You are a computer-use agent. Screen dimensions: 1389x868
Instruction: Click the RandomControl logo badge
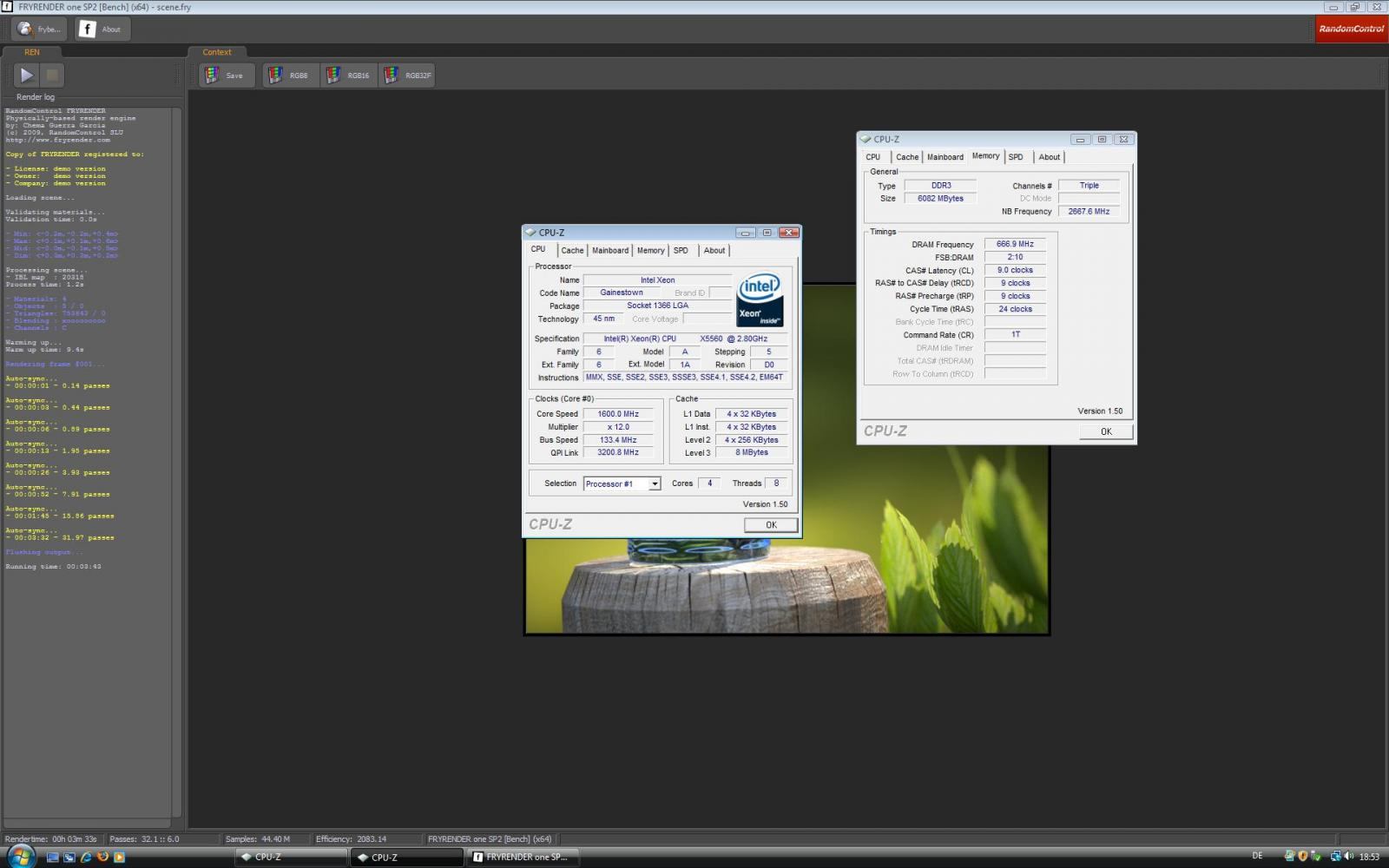[x=1351, y=29]
